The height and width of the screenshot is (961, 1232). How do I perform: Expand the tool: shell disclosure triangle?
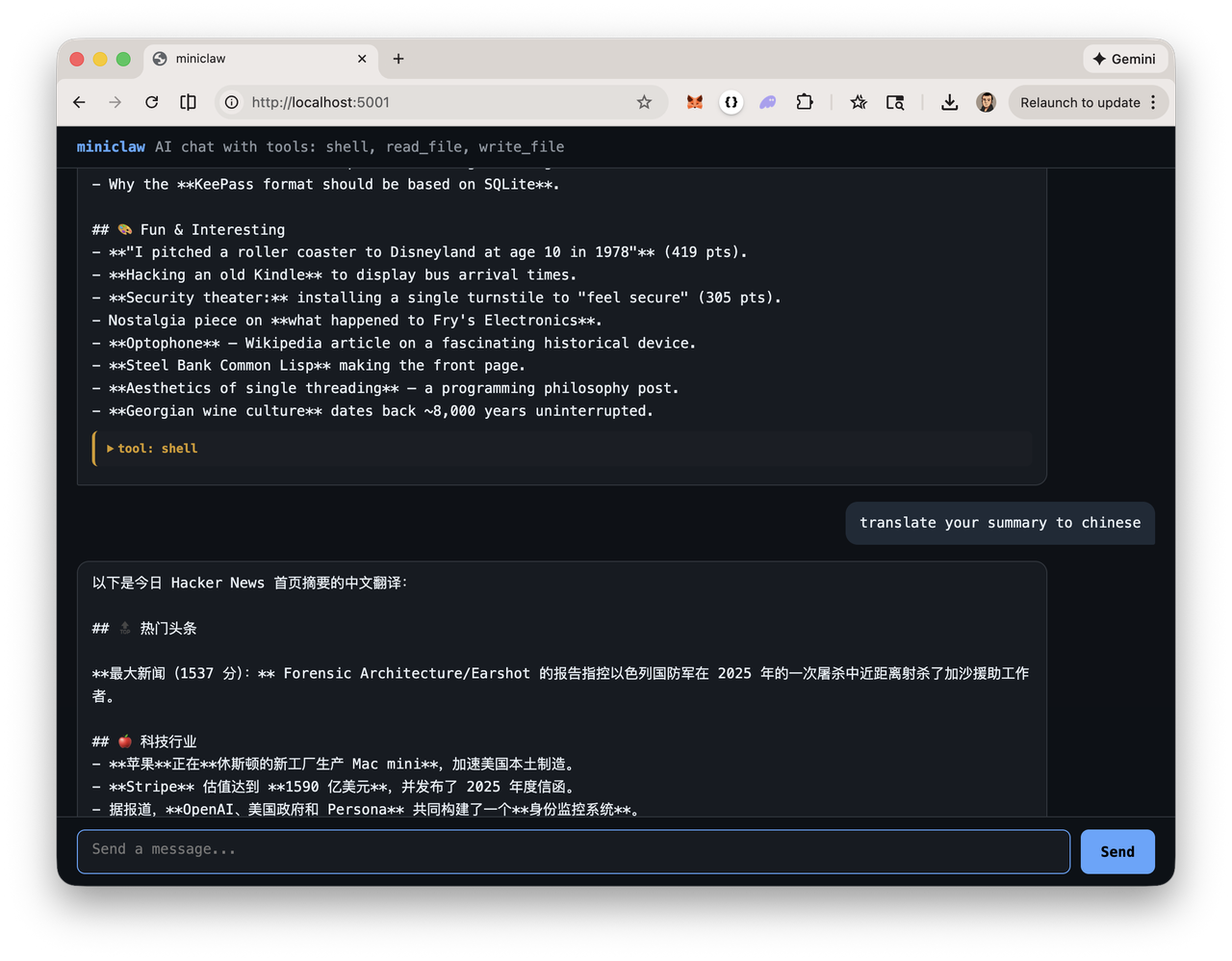[x=111, y=449]
